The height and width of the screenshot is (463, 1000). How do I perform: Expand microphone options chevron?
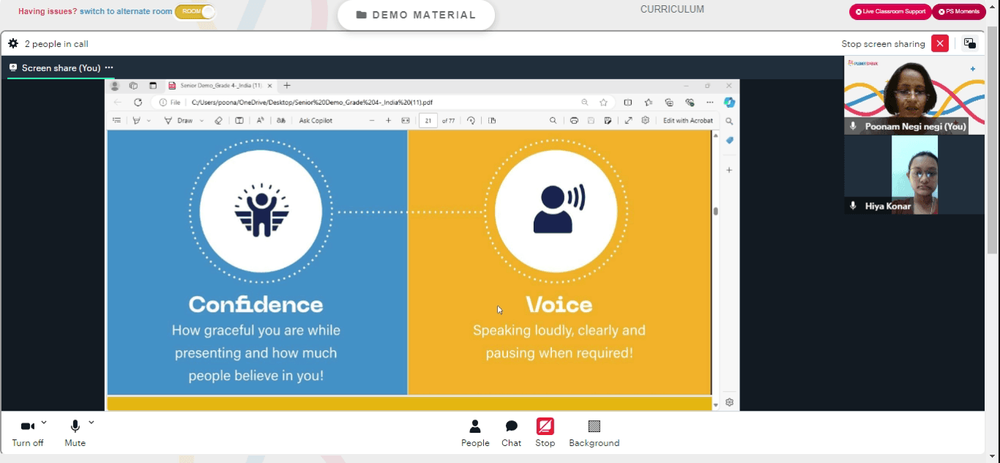click(x=91, y=422)
